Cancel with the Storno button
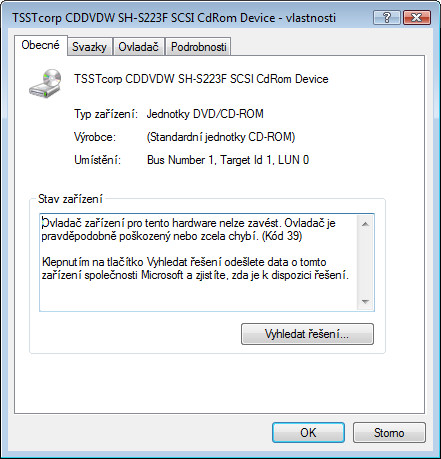This screenshot has height=459, width=441. click(x=389, y=433)
